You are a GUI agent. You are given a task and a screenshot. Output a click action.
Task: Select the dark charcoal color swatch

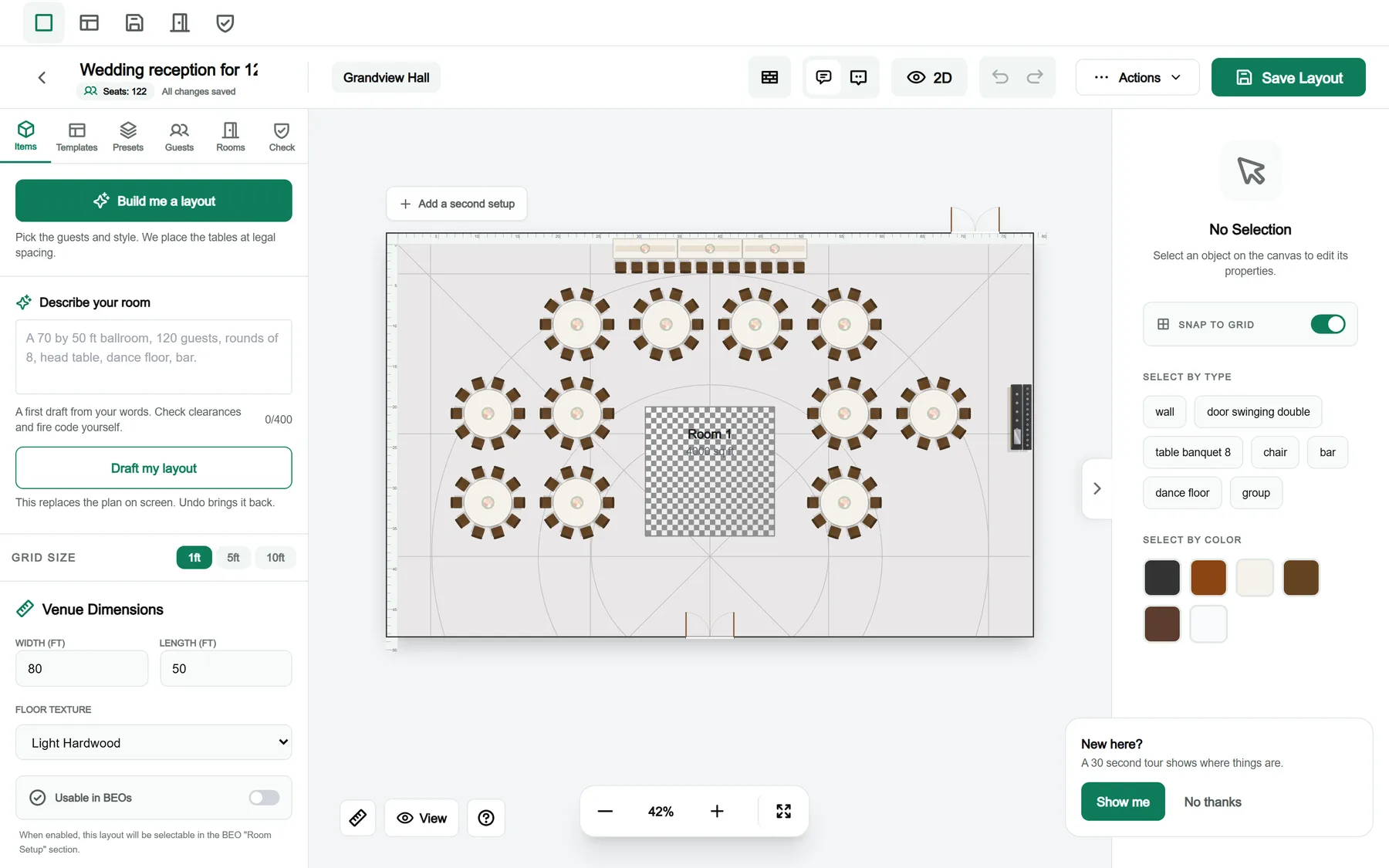click(x=1162, y=578)
